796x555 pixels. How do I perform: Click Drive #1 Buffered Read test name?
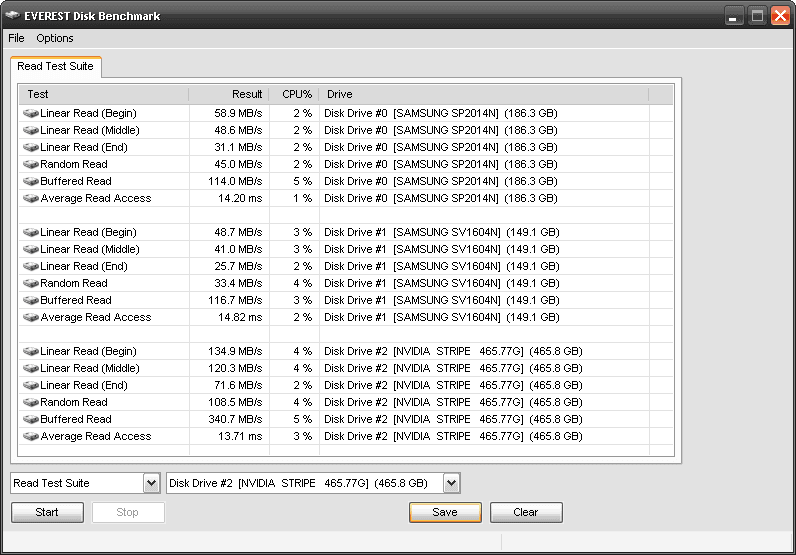(76, 300)
